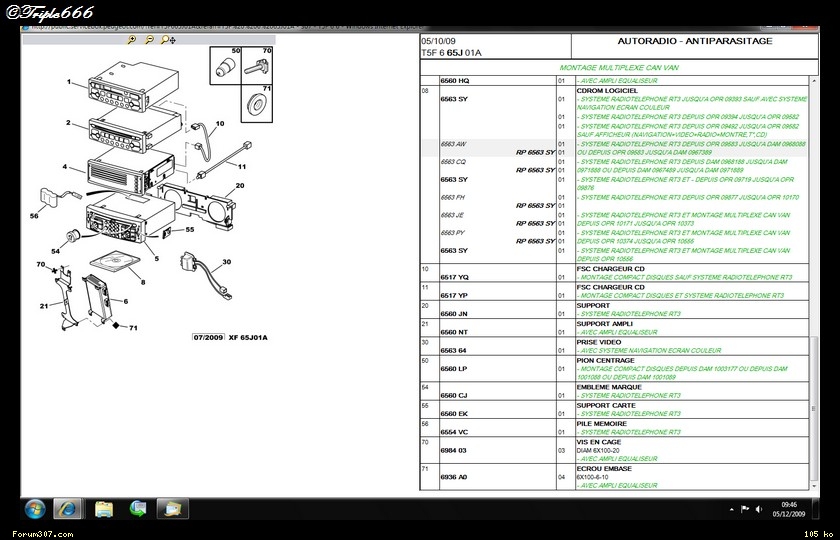
Task: Select part number 6517 YQ
Action: [454, 278]
